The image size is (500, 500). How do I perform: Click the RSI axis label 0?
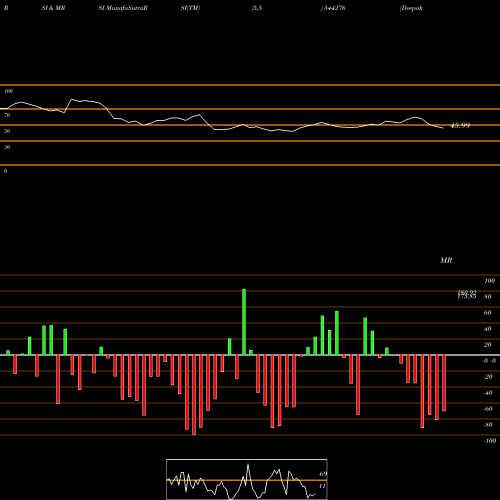point(5,171)
